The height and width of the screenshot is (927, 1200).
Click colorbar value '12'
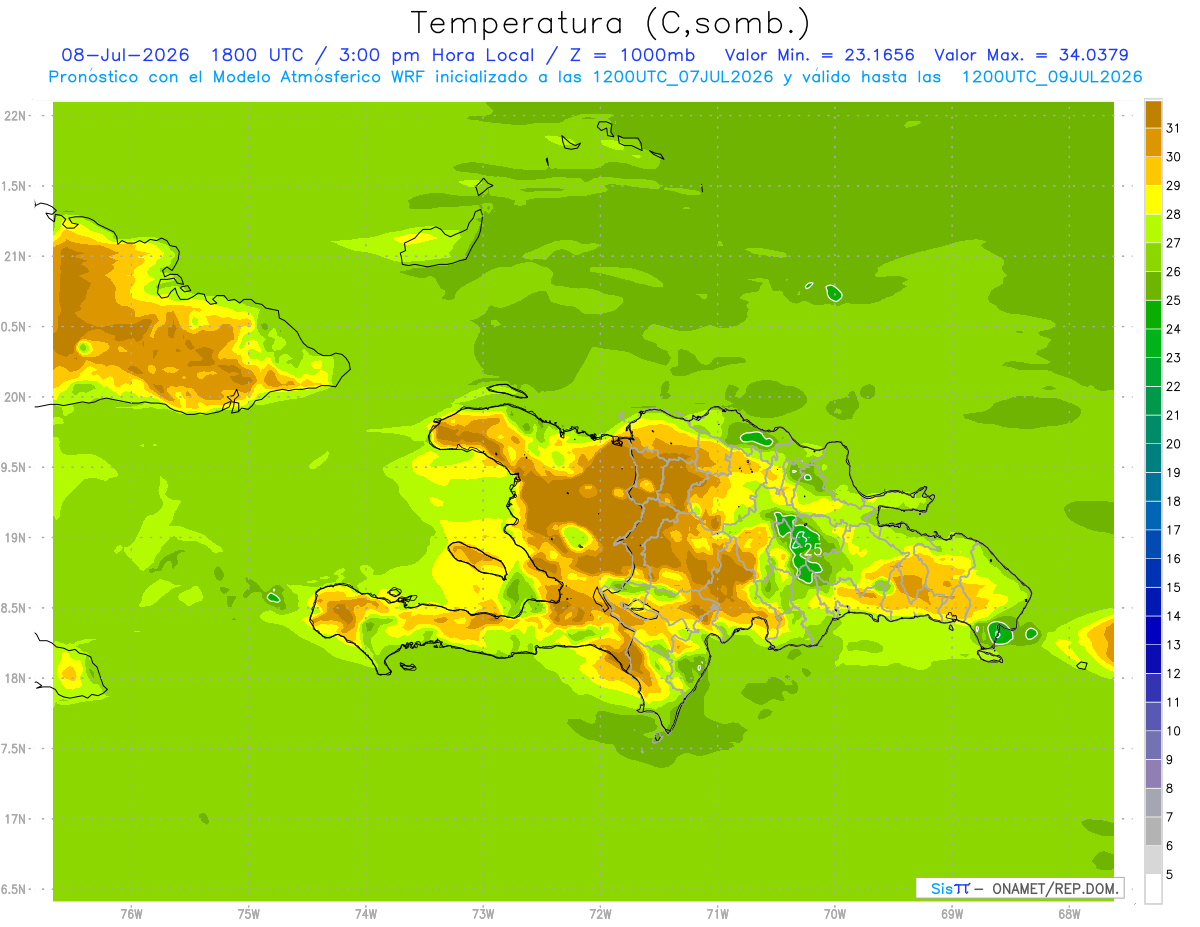pos(1173,674)
